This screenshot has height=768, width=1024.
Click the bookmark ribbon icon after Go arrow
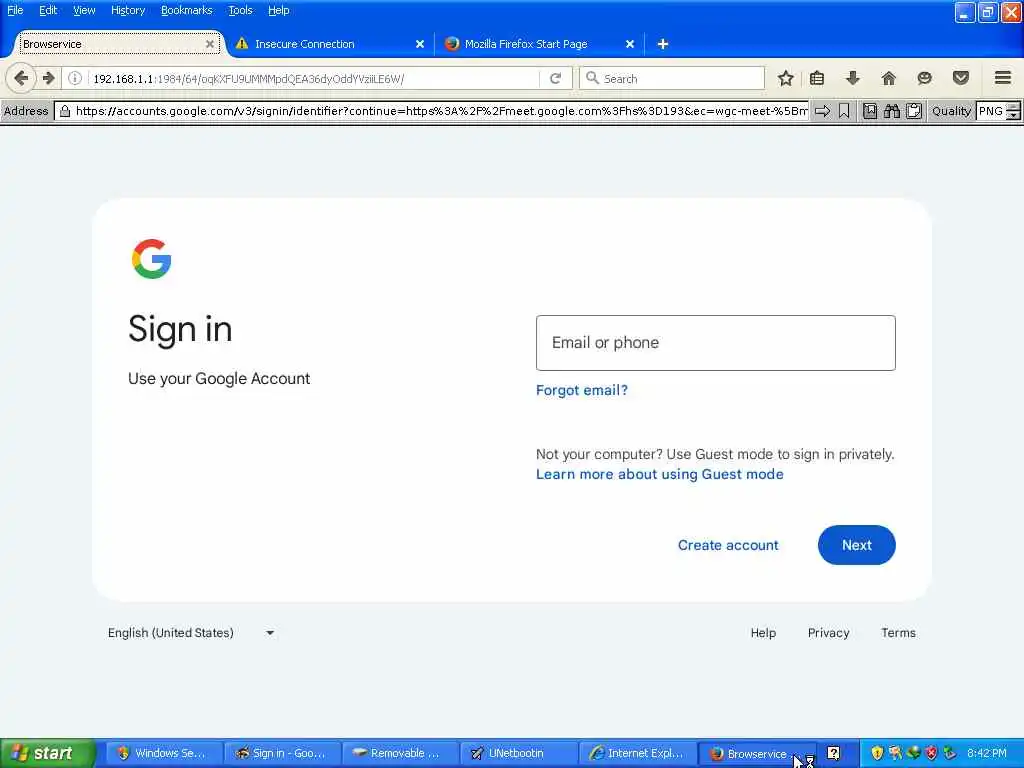(844, 111)
